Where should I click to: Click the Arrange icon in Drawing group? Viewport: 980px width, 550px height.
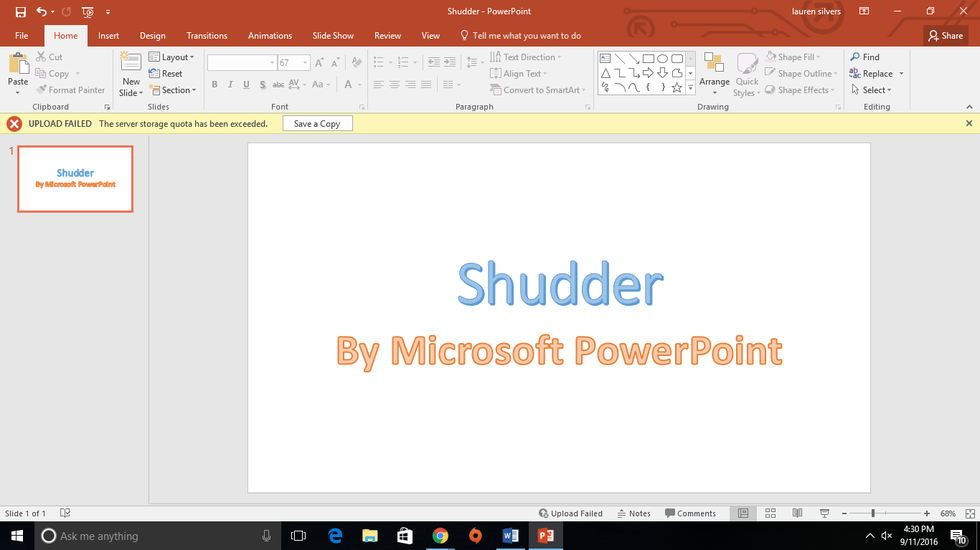[714, 66]
